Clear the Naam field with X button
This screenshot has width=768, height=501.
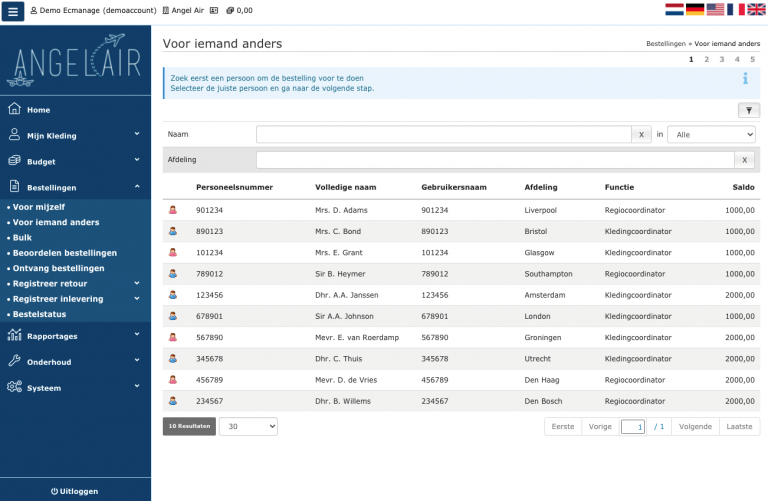click(642, 134)
